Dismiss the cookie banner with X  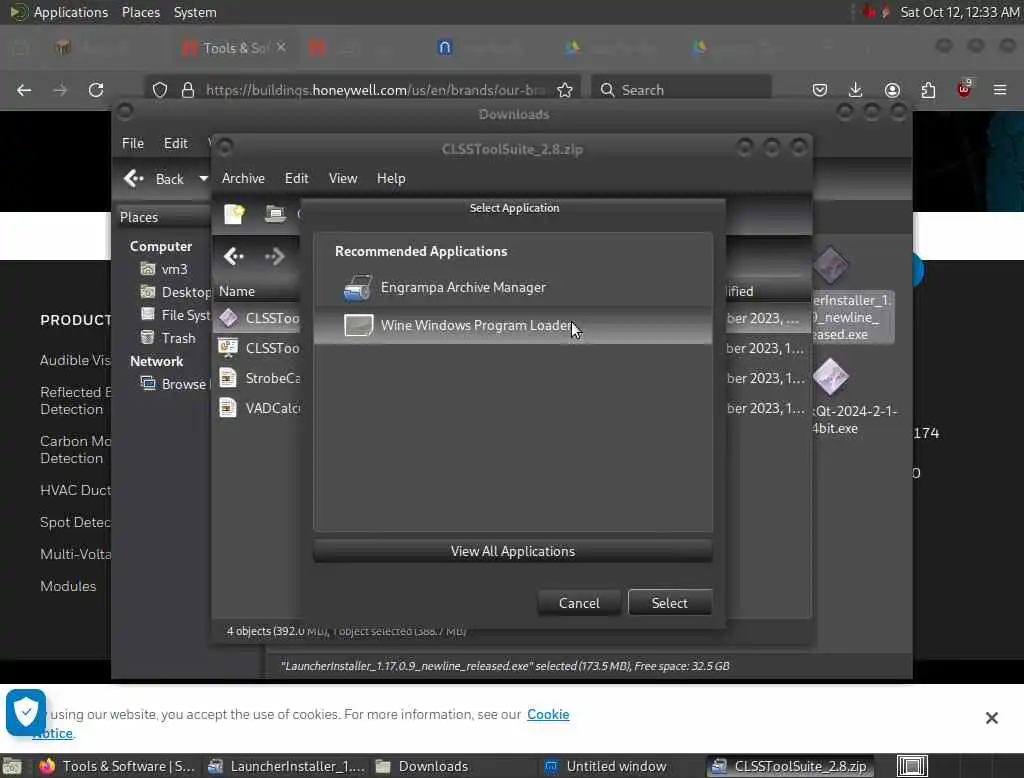pos(991,718)
